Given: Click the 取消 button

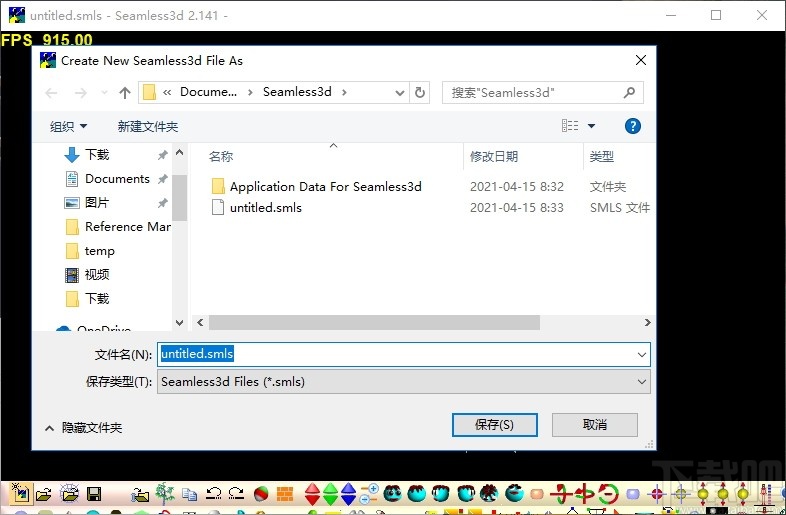Looking at the screenshot, I should click(x=595, y=425).
